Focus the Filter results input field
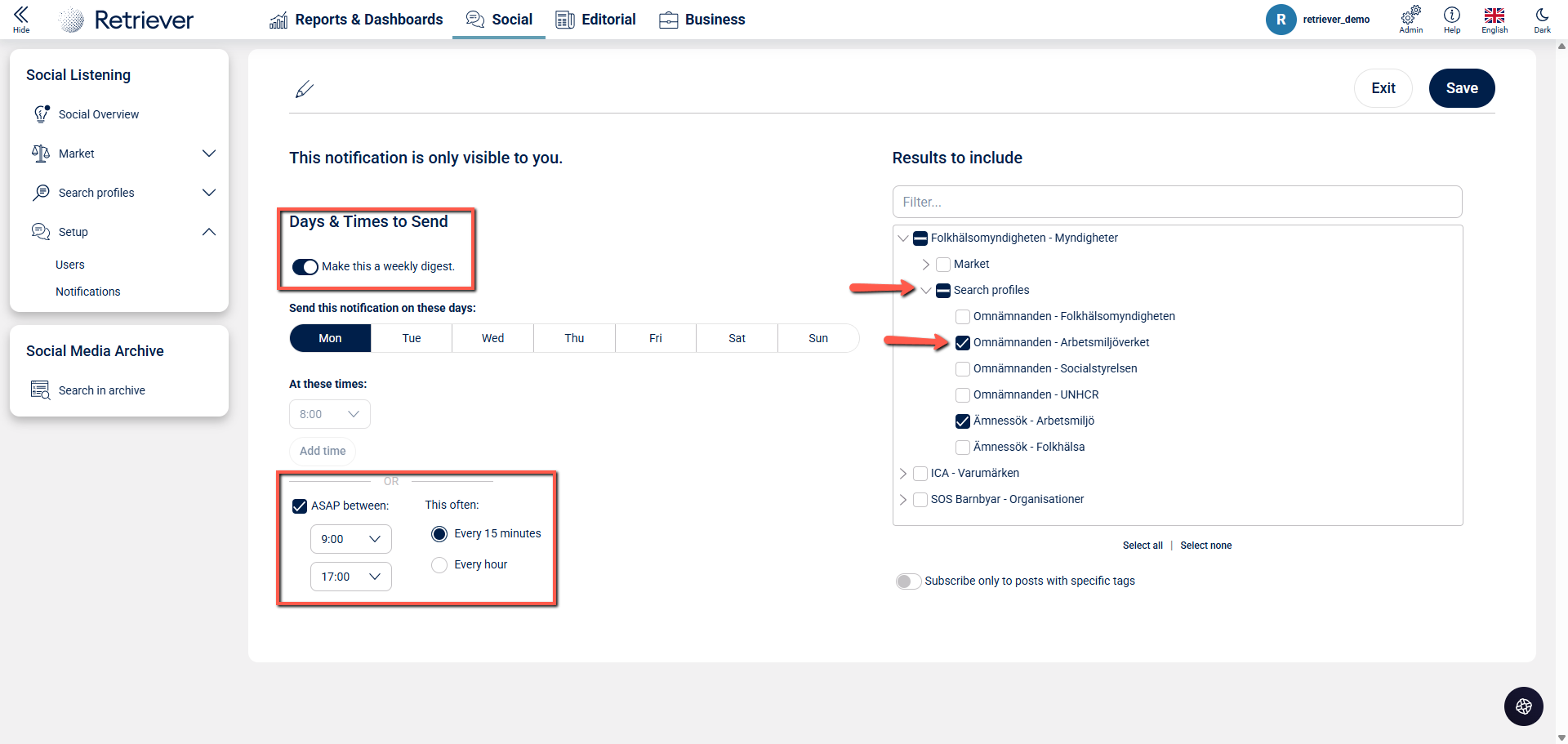 [x=1177, y=202]
